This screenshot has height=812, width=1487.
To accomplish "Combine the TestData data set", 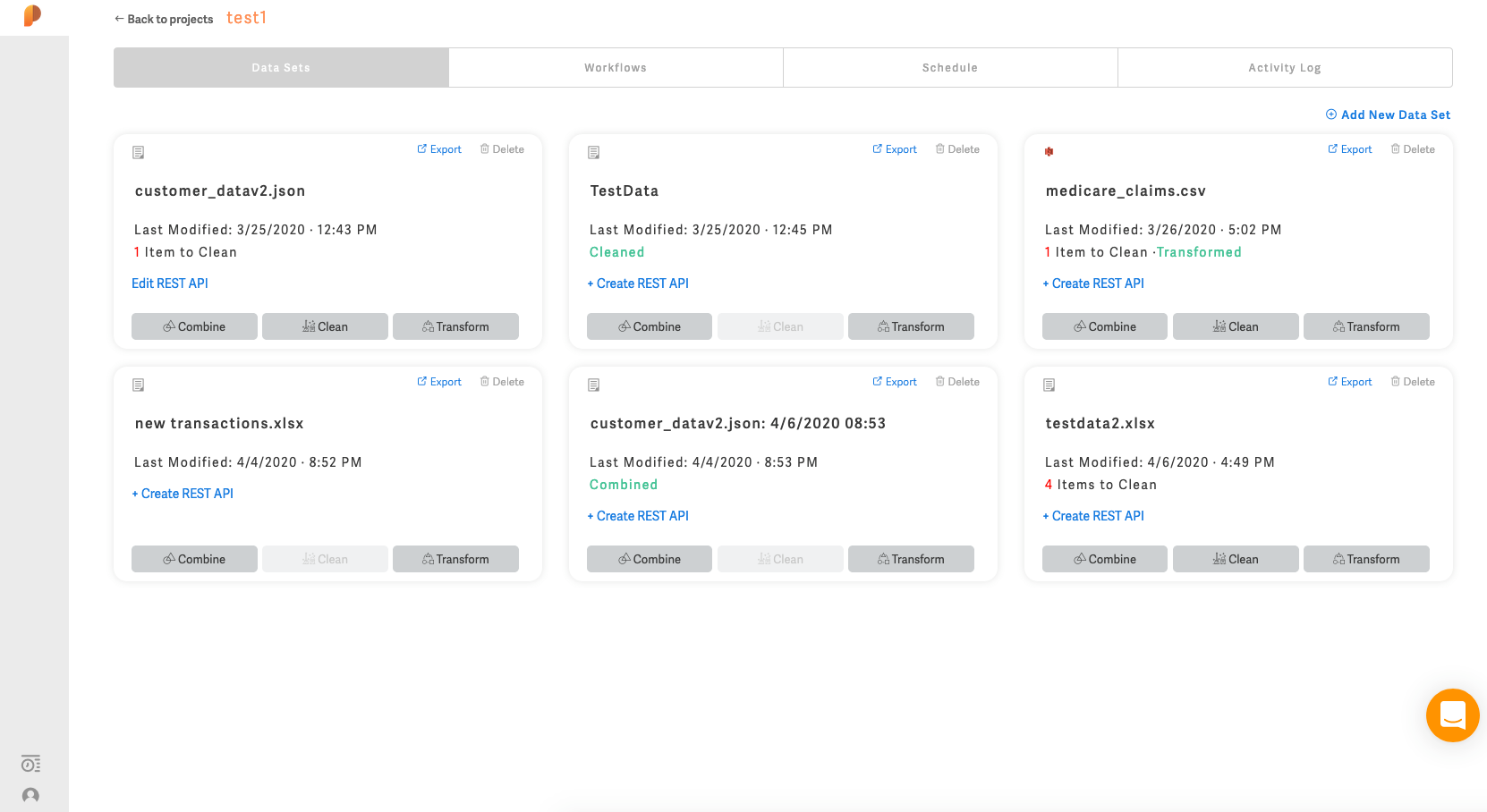I will [650, 326].
